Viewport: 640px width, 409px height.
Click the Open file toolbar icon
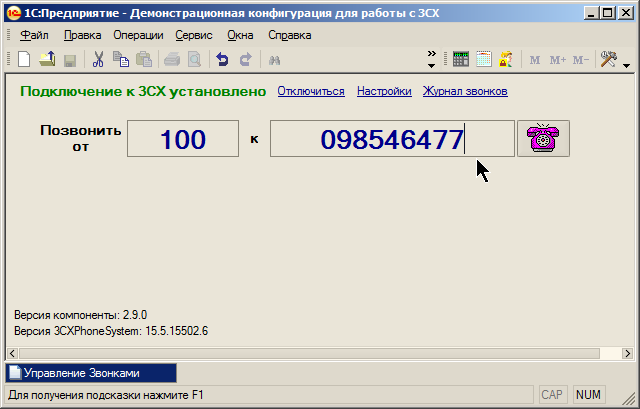[x=47, y=60]
